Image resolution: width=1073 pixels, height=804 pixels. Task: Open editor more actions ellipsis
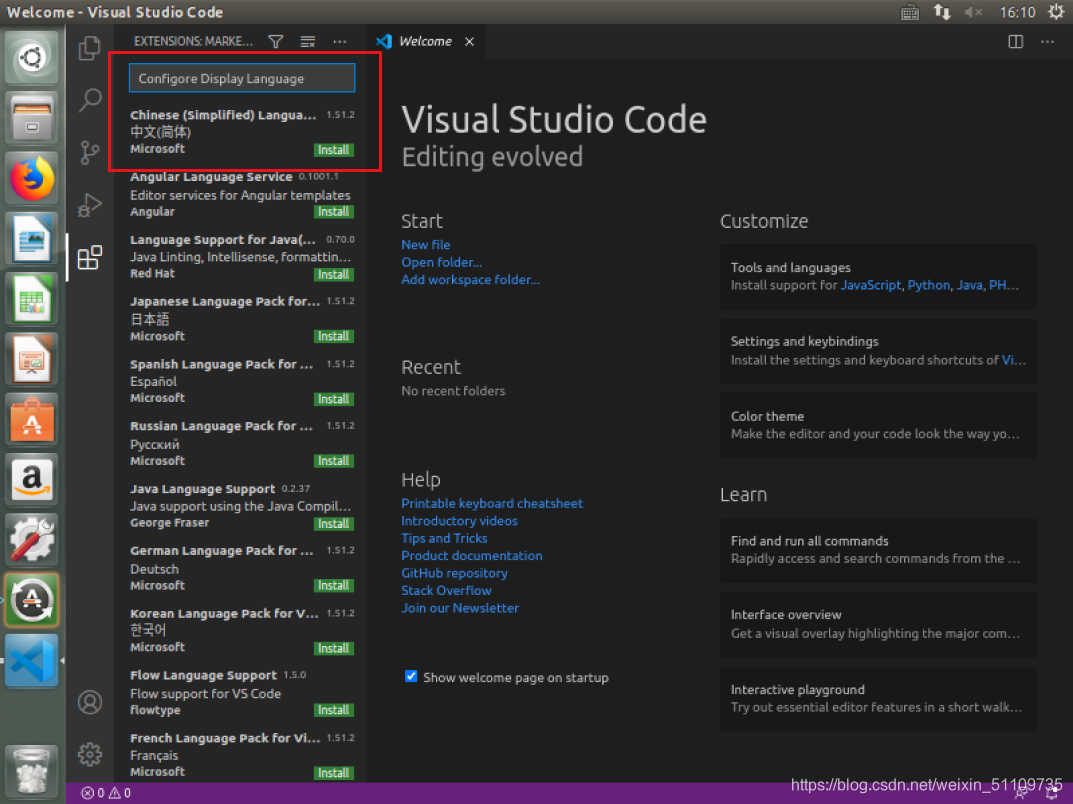tap(1047, 42)
